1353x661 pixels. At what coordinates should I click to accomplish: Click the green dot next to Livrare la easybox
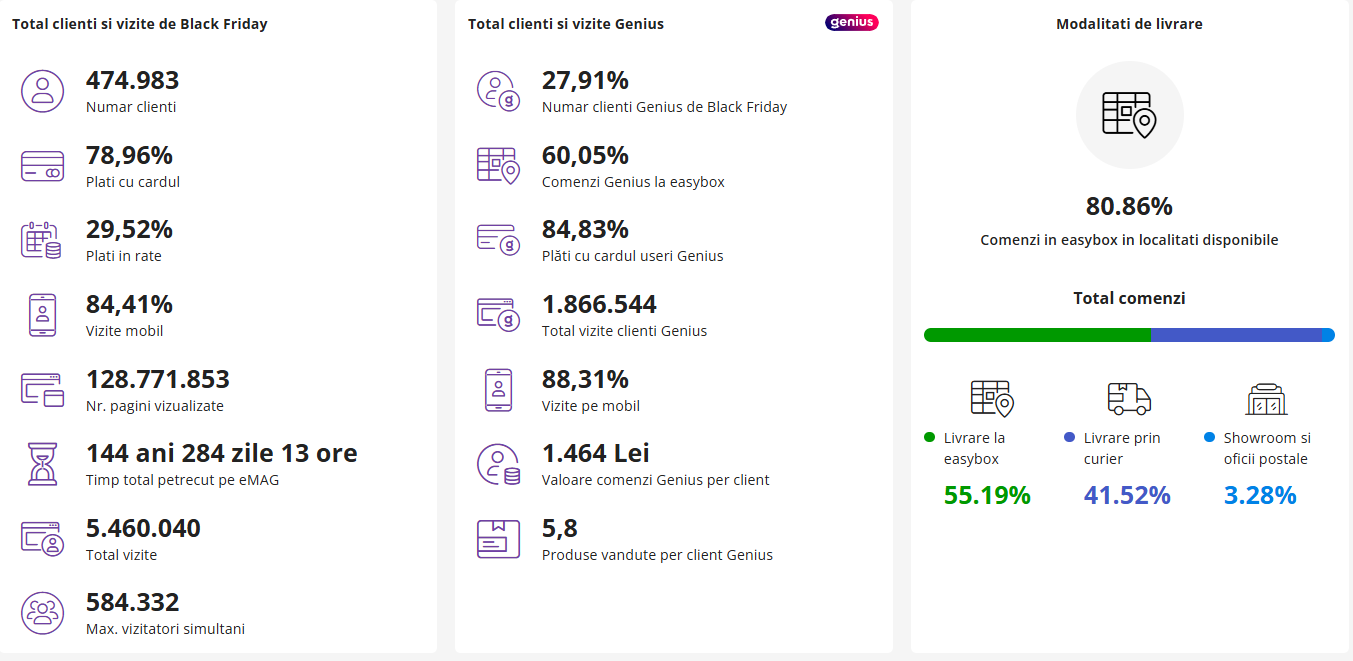(929, 438)
